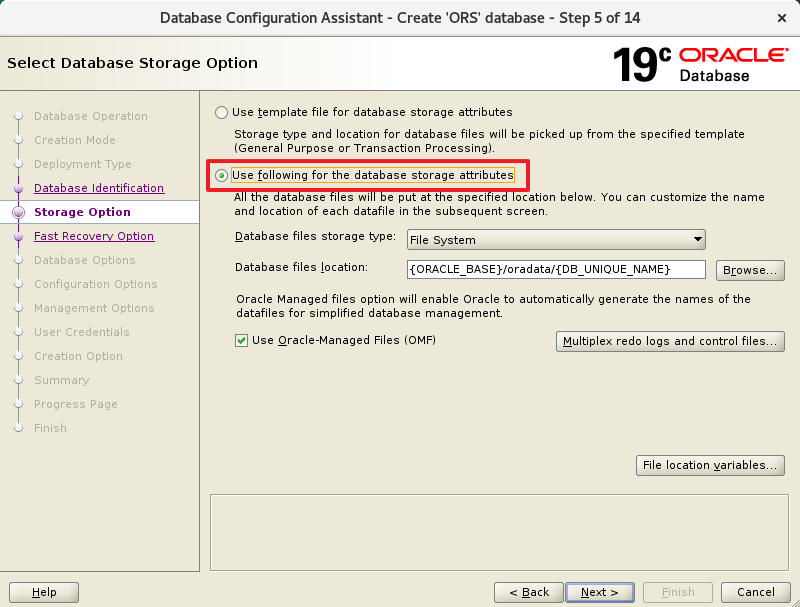Click 'Configuration Options' step label

pyautogui.click(x=95, y=284)
